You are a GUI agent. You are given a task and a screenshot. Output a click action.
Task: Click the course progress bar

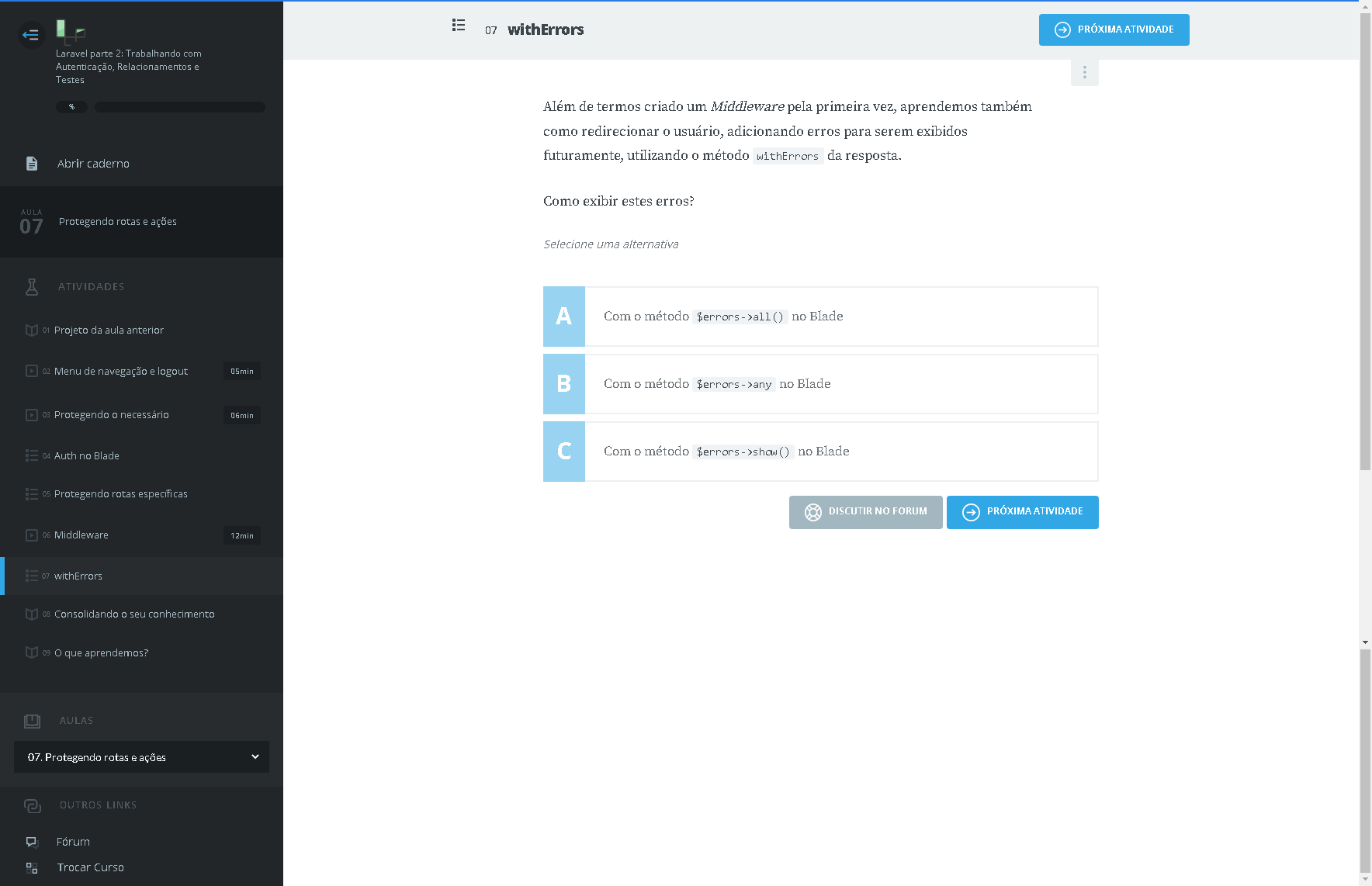pyautogui.click(x=179, y=107)
